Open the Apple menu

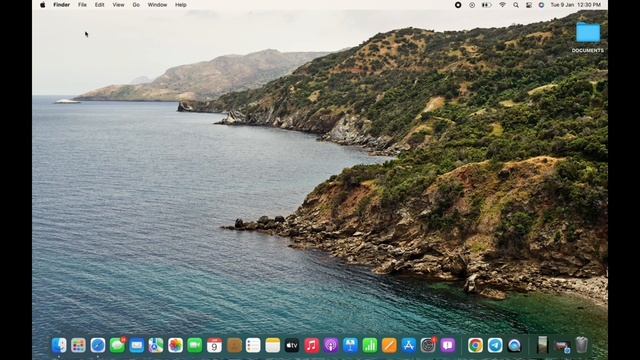(42, 5)
